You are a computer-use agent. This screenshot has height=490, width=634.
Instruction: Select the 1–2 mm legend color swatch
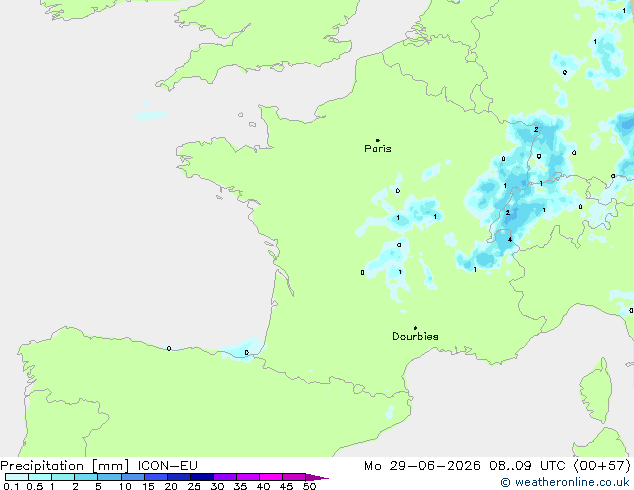click(x=63, y=477)
